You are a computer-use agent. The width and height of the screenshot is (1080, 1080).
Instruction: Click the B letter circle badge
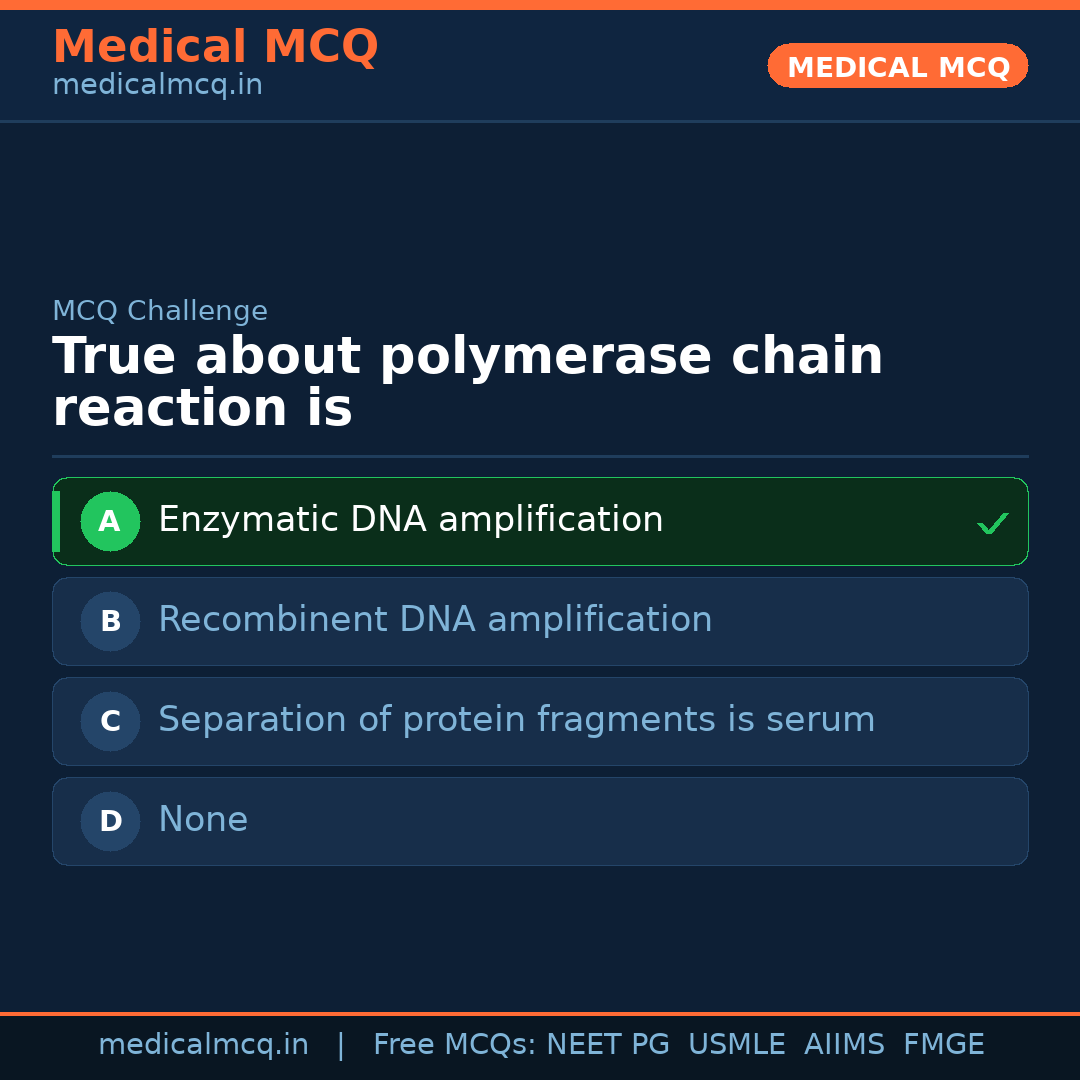tap(110, 621)
